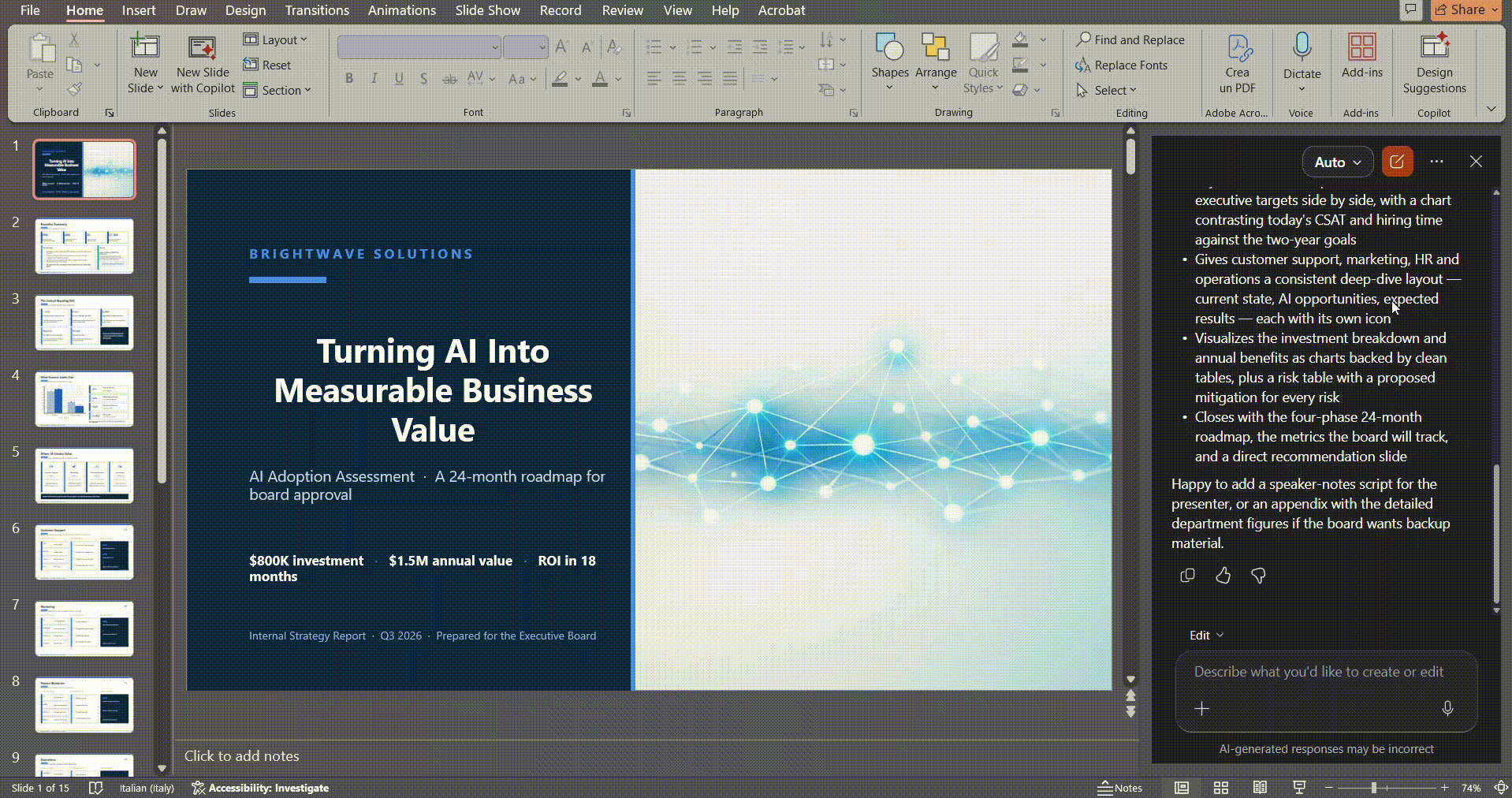This screenshot has height=798, width=1512.
Task: Click the Arrange objects icon
Action: click(936, 47)
